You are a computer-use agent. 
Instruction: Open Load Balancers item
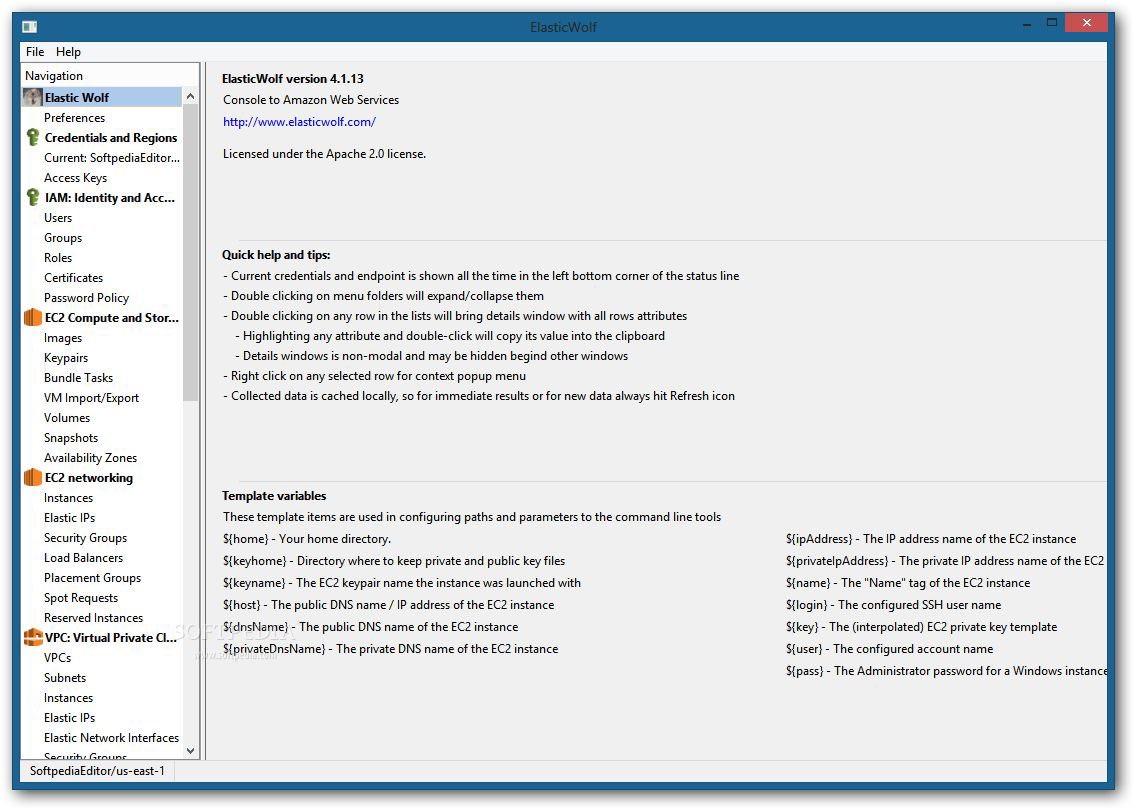pyautogui.click(x=83, y=558)
